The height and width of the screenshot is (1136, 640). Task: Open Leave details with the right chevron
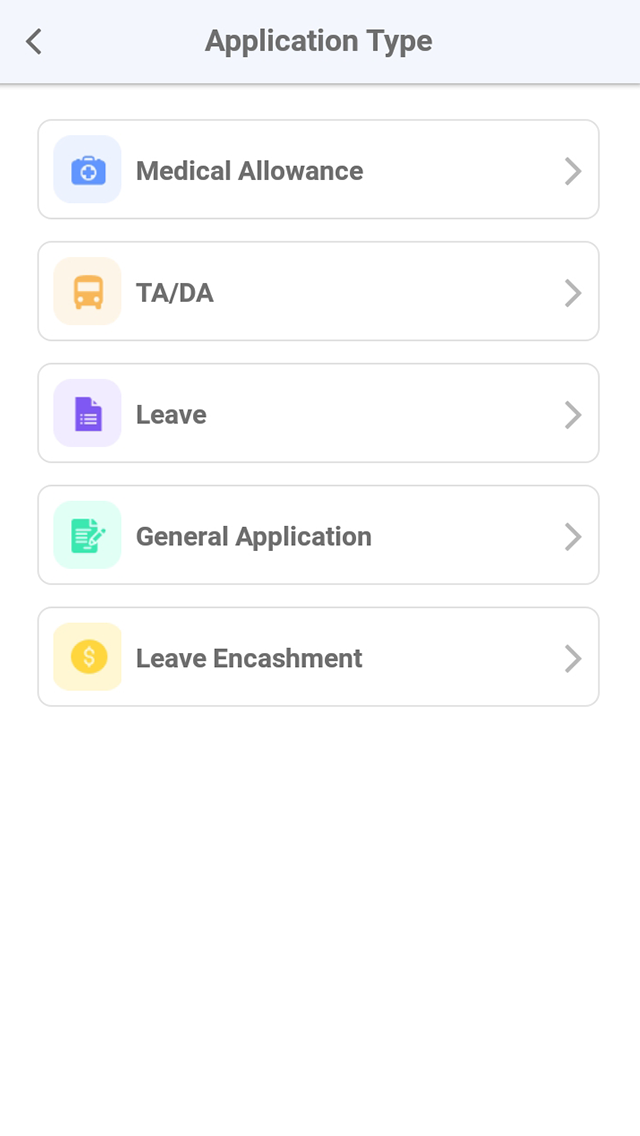(x=573, y=414)
